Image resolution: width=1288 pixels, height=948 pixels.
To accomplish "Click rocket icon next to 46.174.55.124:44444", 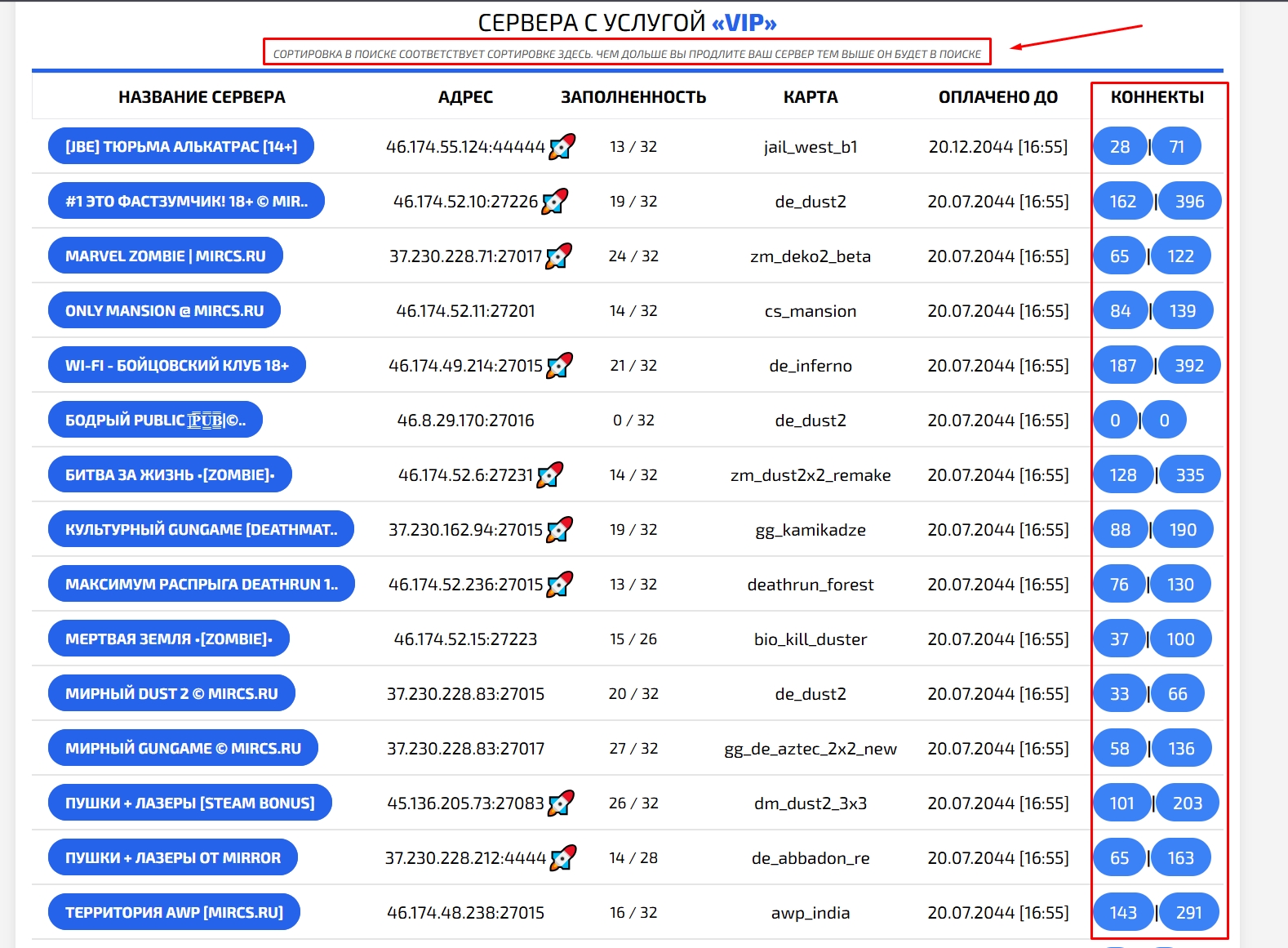I will [x=562, y=146].
